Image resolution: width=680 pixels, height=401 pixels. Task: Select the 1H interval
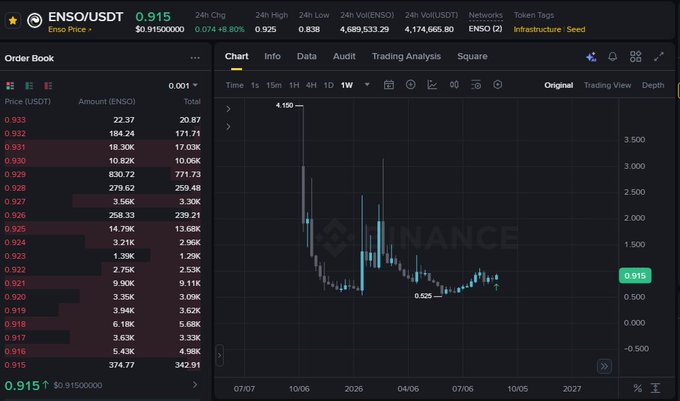click(294, 85)
